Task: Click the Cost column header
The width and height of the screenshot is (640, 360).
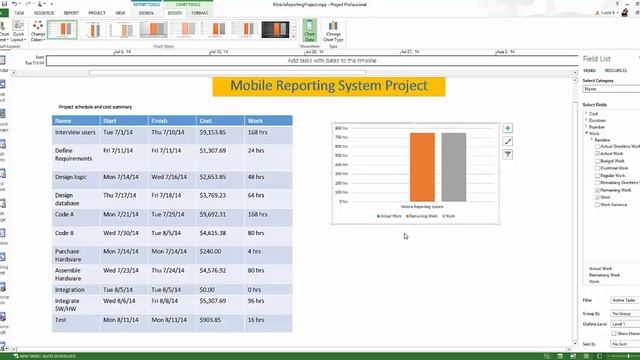Action: (220, 121)
